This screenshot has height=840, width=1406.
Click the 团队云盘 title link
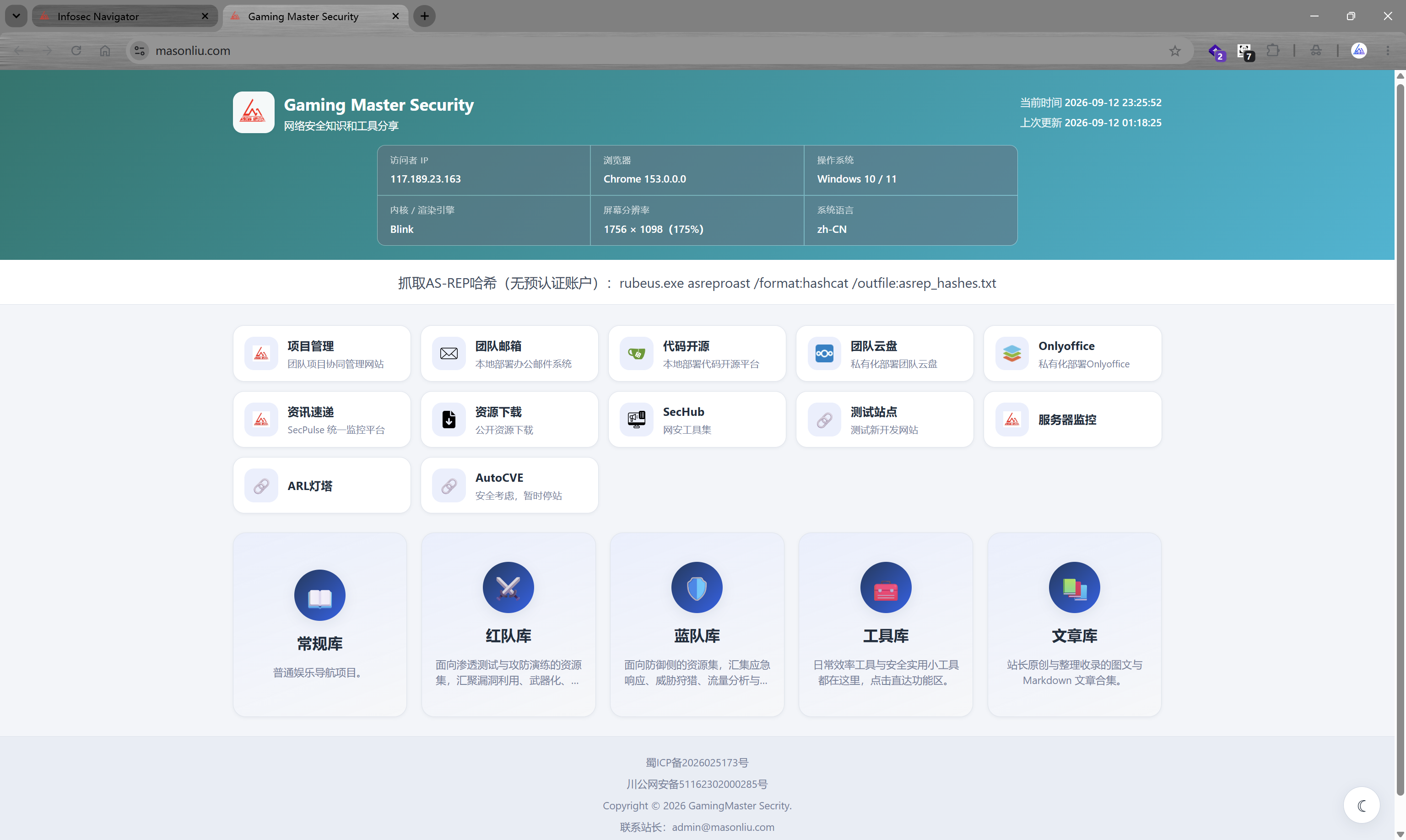pos(874,346)
